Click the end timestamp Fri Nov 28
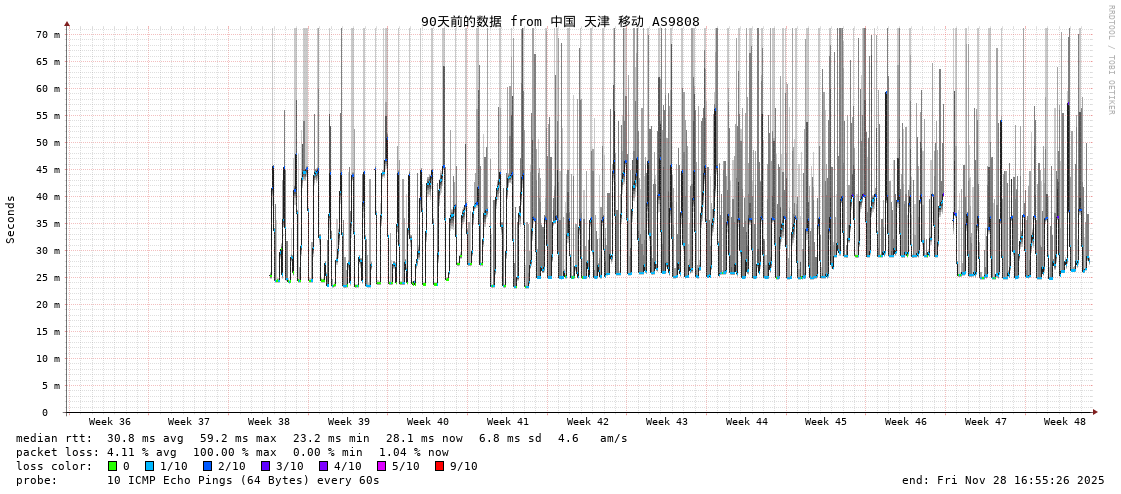This screenshot has height=494, width=1121. tap(1003, 480)
